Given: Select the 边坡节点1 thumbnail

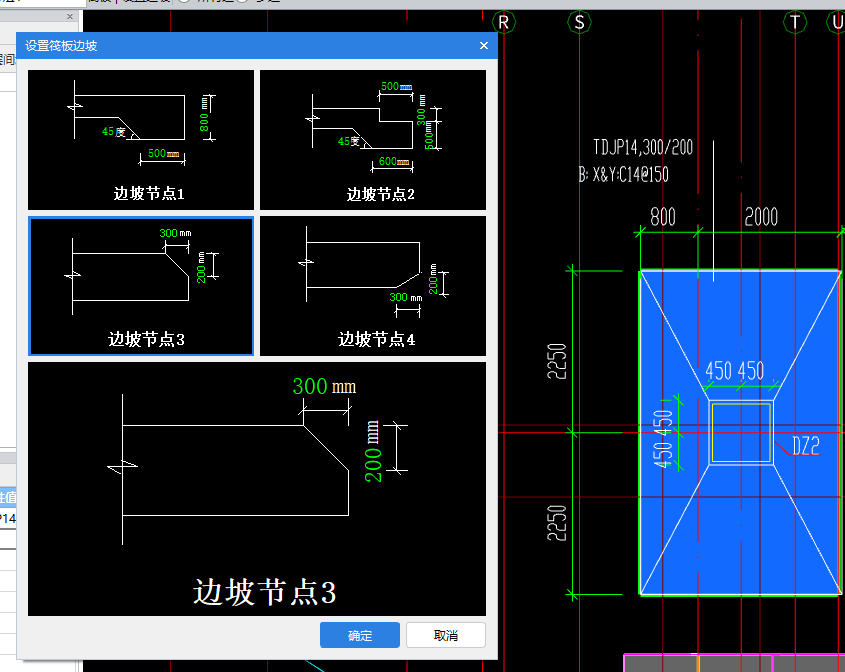Looking at the screenshot, I should (141, 140).
